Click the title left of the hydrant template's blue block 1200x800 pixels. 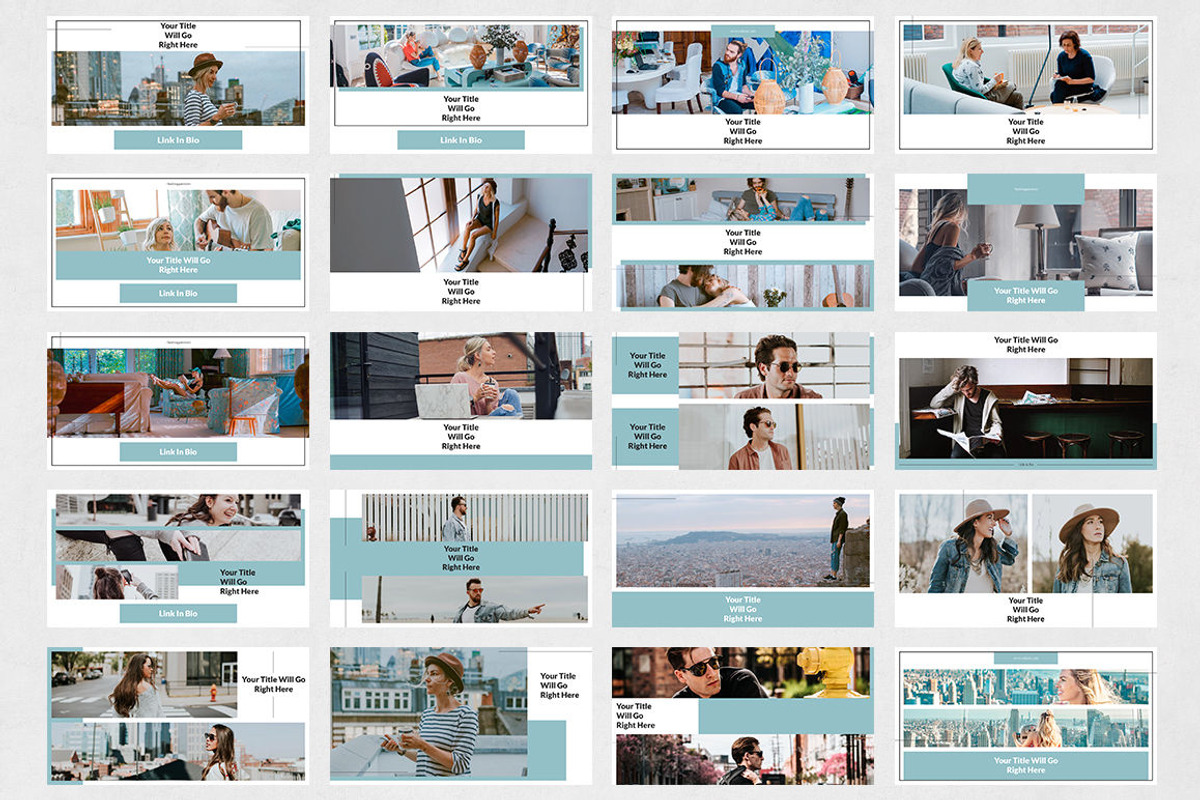click(636, 715)
